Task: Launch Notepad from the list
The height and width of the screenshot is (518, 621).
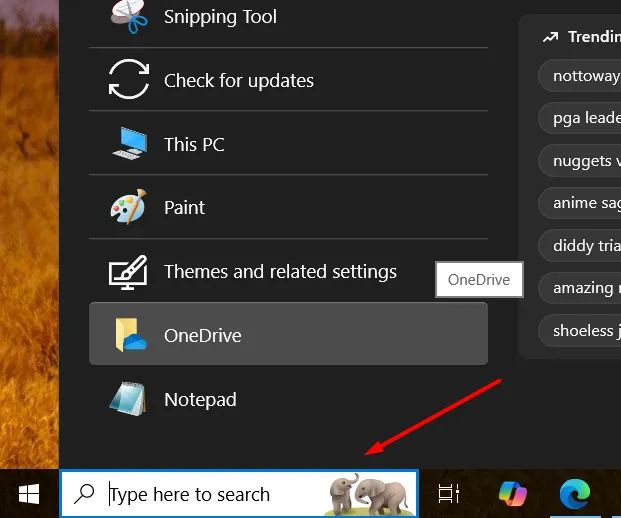Action: (x=288, y=398)
